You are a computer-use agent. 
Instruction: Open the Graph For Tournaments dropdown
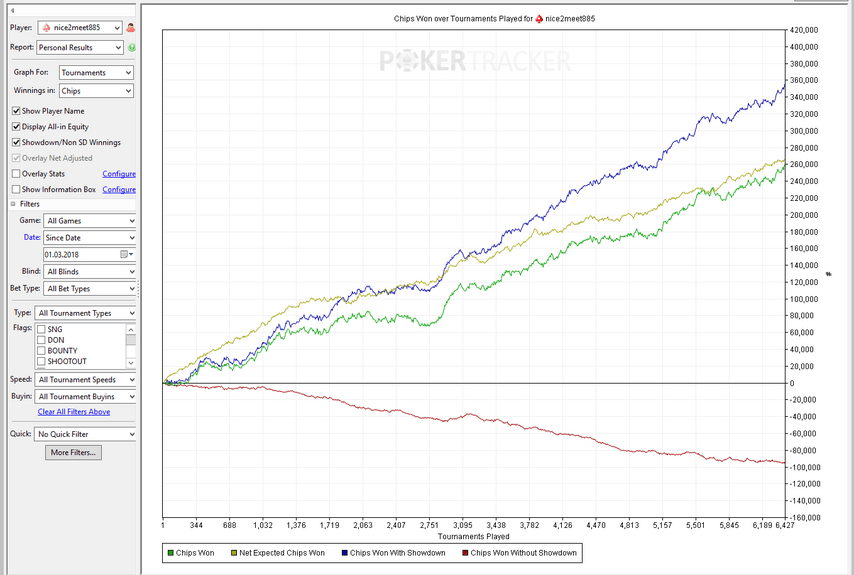(96, 73)
